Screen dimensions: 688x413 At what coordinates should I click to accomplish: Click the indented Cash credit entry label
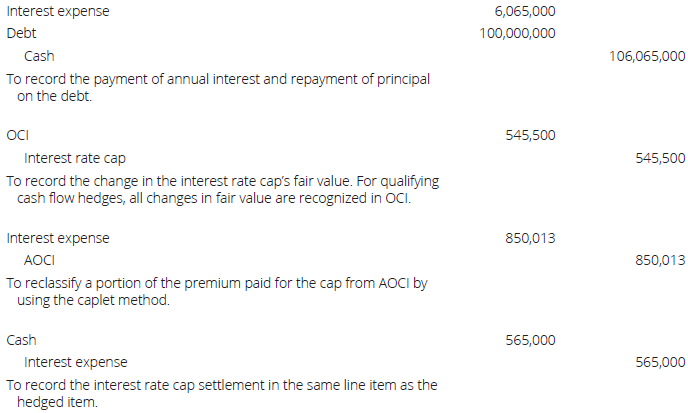coord(39,57)
